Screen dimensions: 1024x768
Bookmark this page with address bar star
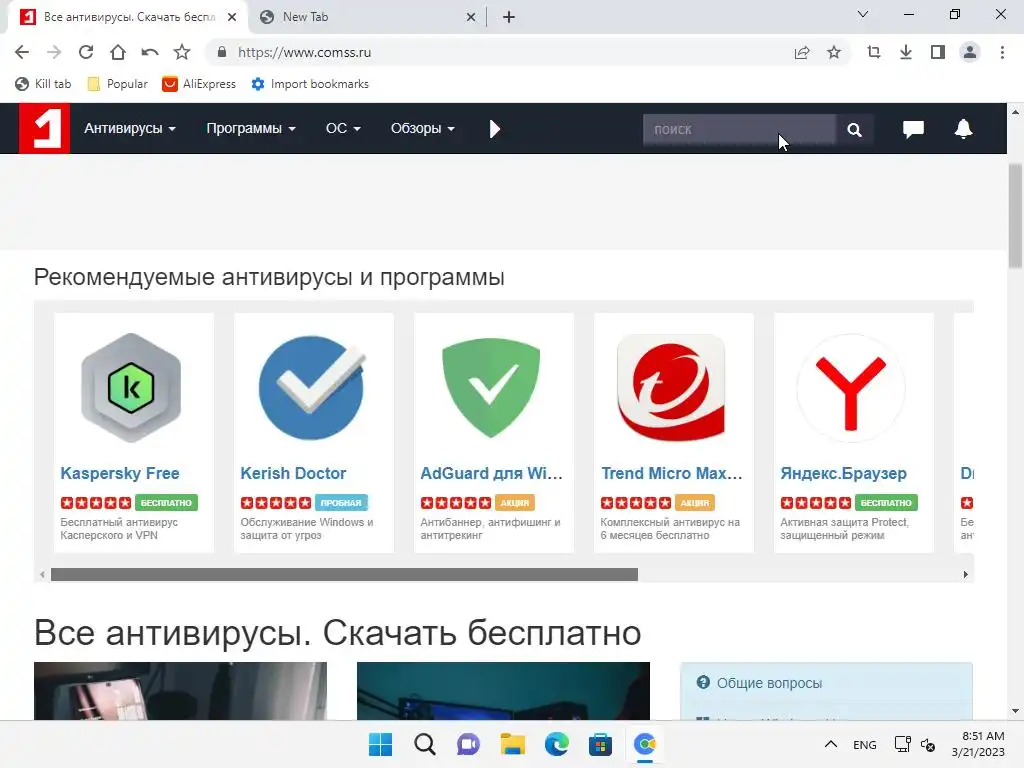[834, 52]
